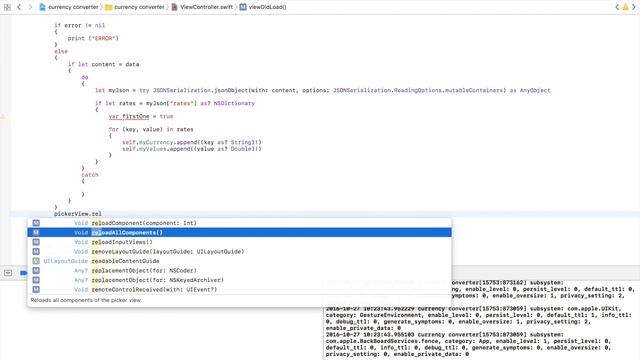This screenshot has width=640, height=360.
Task: Click the if let content = data line
Action: pos(103,64)
